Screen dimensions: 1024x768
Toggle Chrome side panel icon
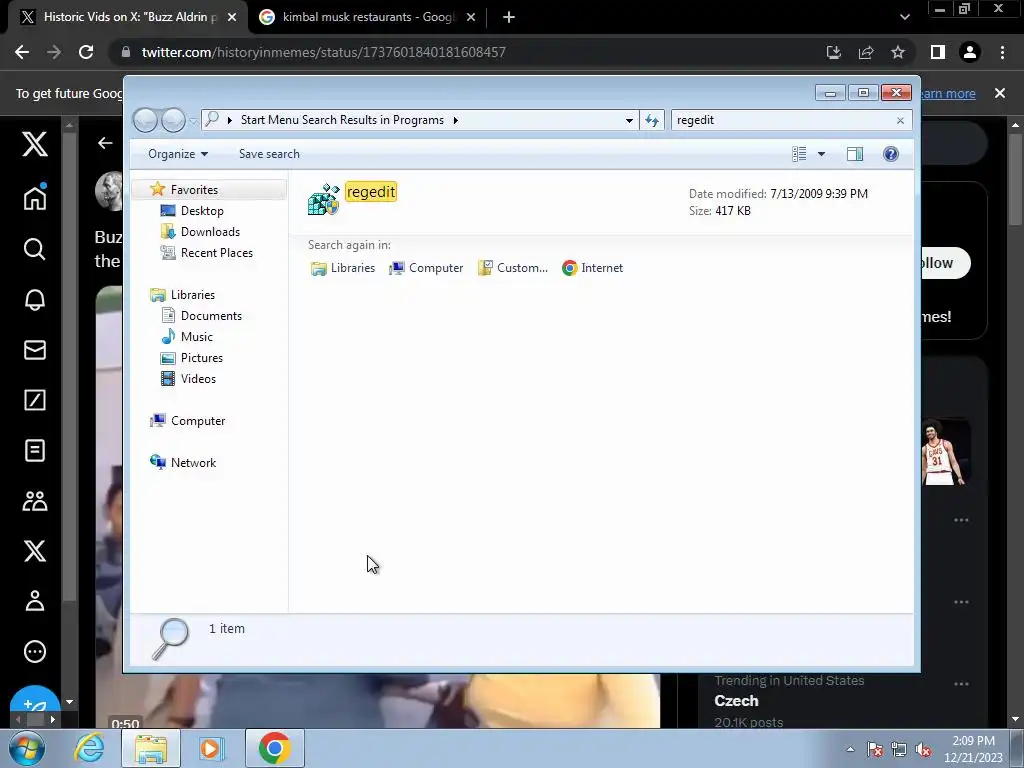[x=938, y=52]
